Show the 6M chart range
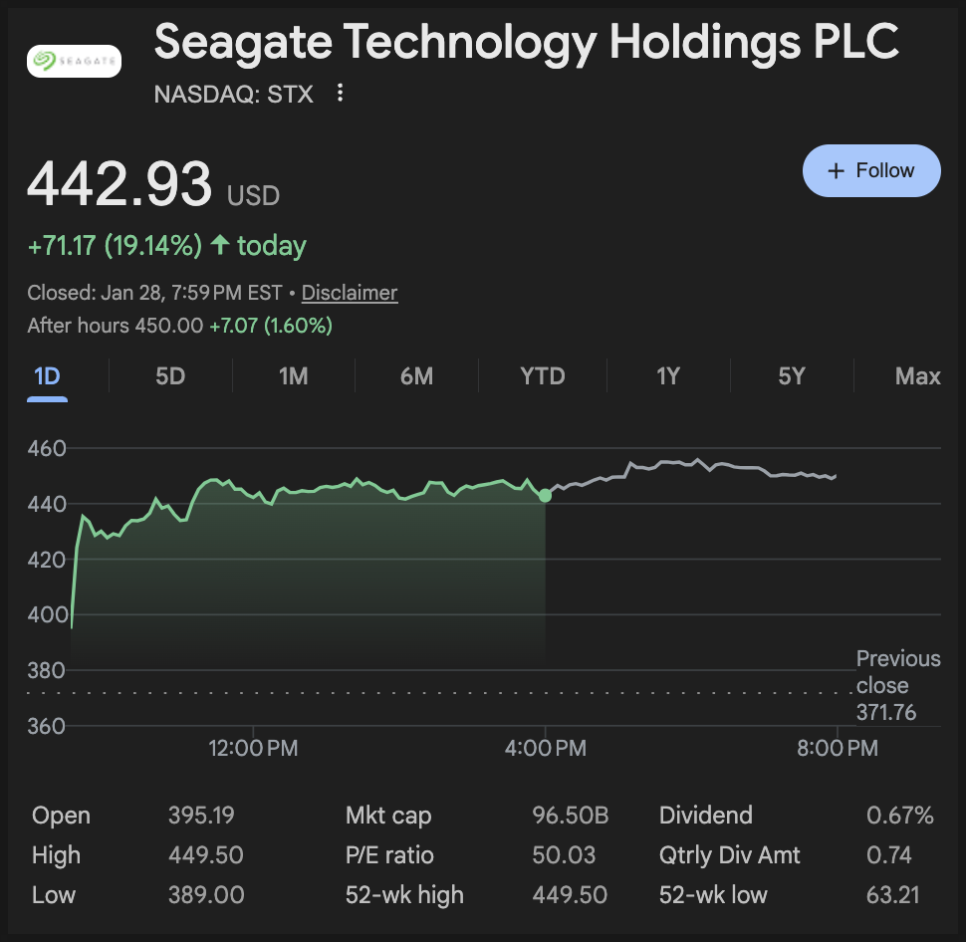Screen dimensions: 966x942 [416, 377]
